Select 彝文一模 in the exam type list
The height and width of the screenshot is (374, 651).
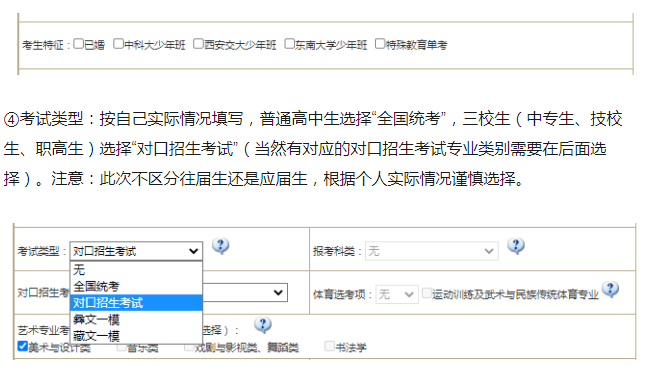point(136,319)
